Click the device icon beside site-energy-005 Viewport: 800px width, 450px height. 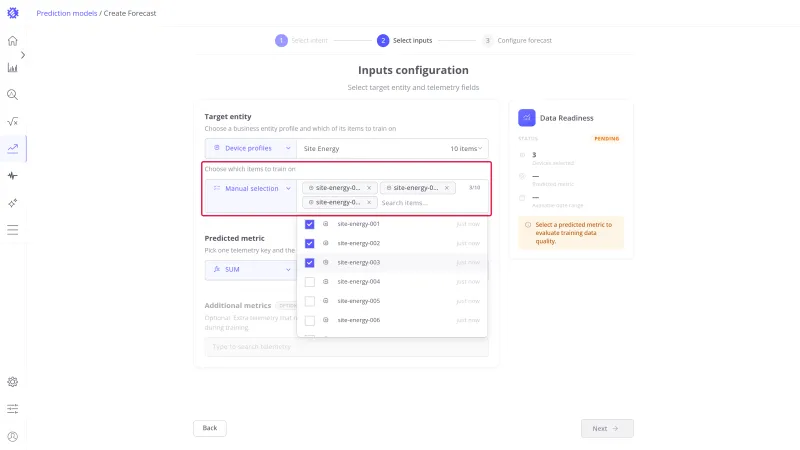point(326,301)
